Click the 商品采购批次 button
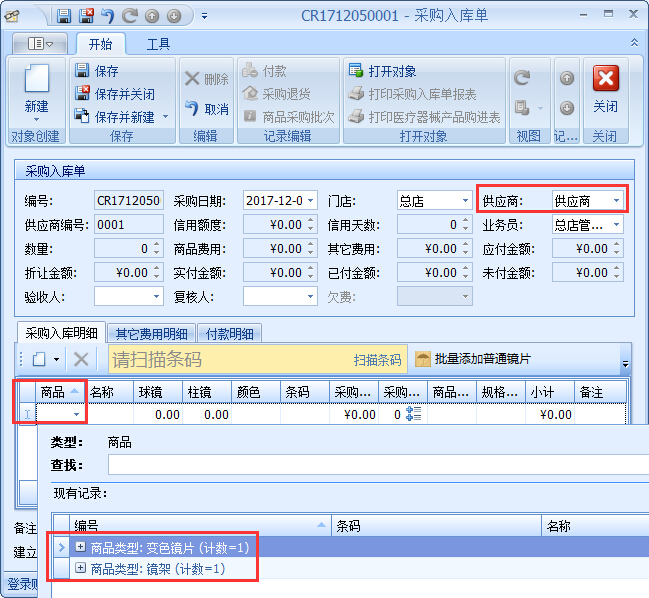This screenshot has width=649, height=598. coord(289,117)
